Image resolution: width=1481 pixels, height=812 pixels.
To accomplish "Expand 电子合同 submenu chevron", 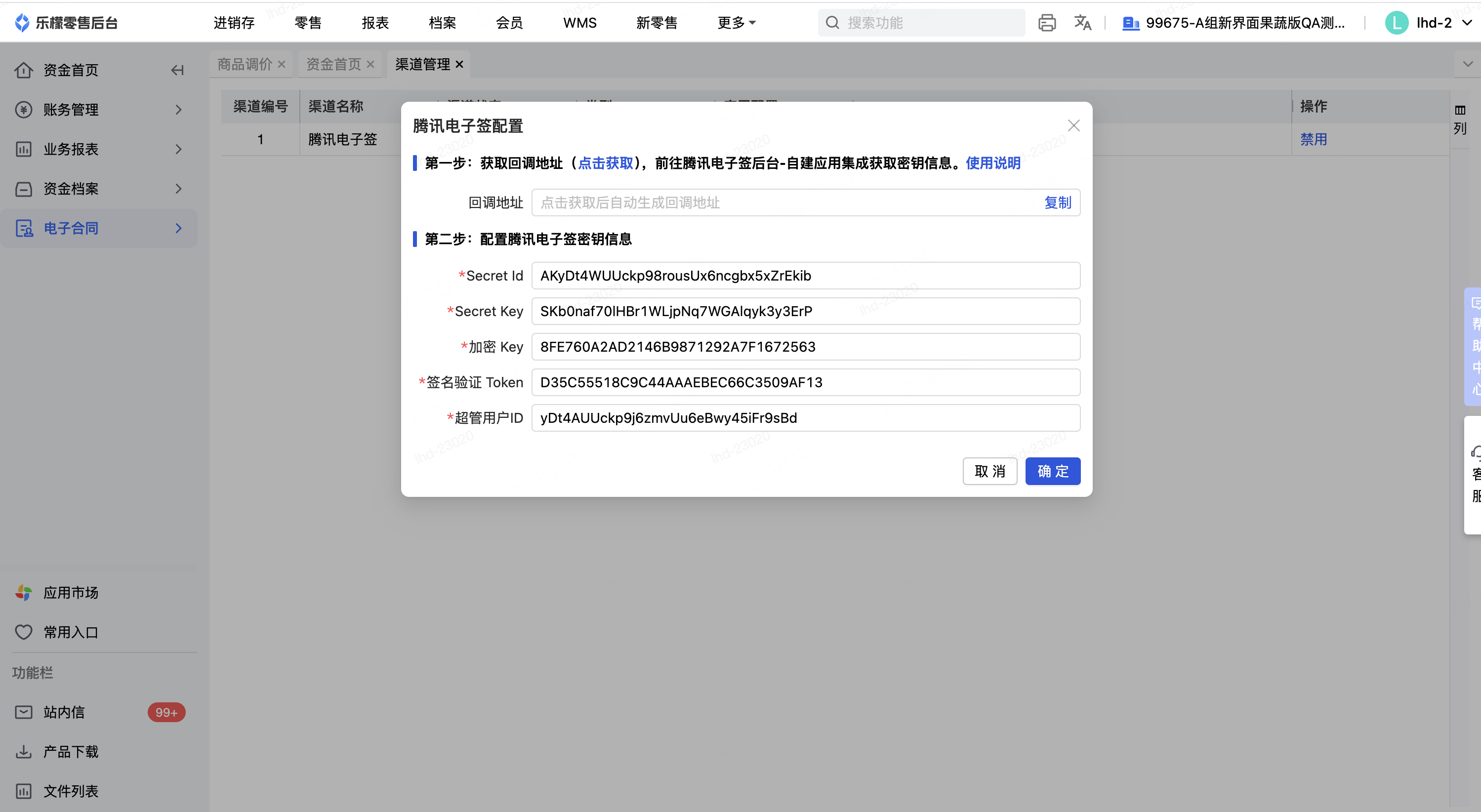I will pos(179,228).
